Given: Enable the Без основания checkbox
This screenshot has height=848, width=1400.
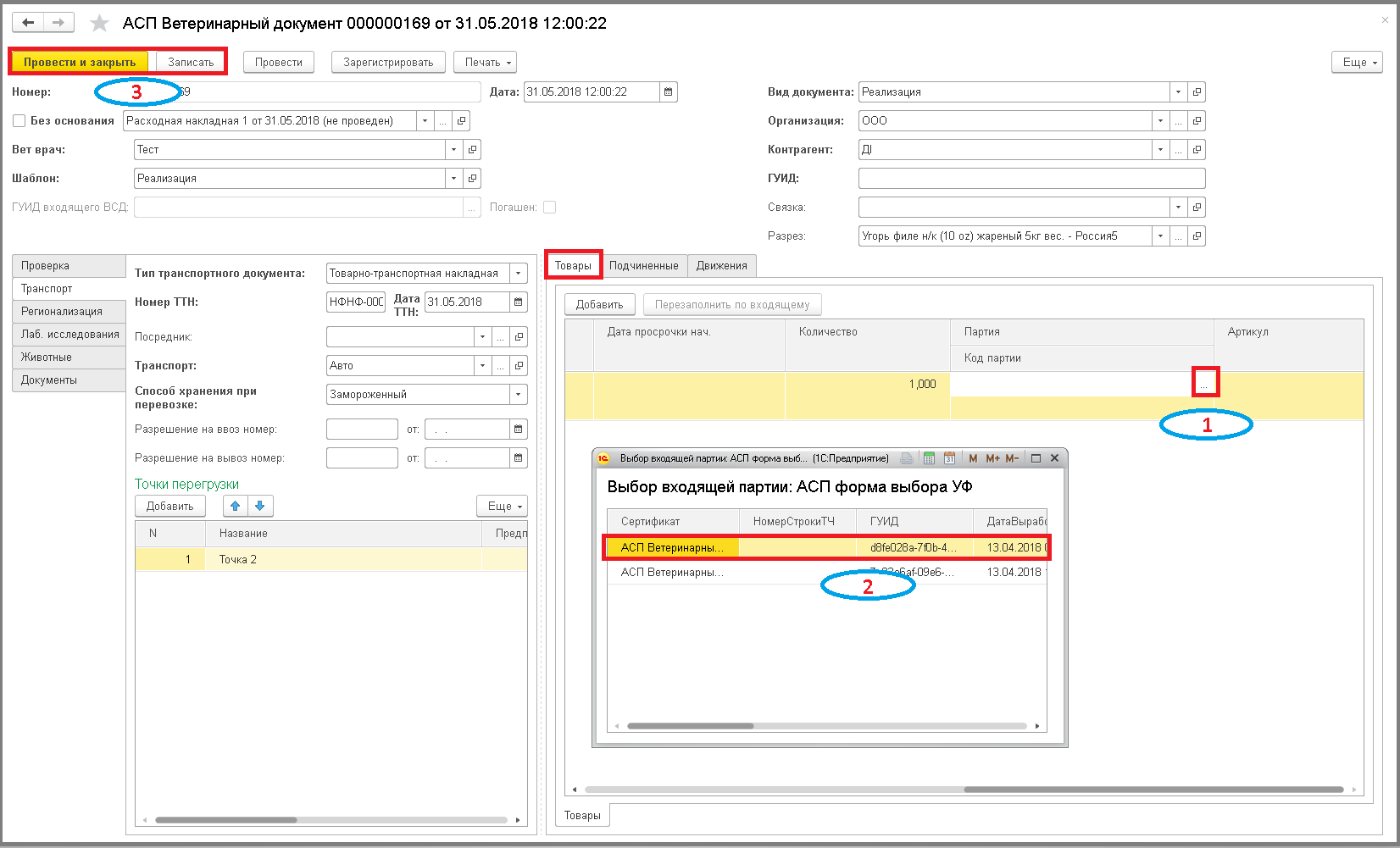Looking at the screenshot, I should (19, 120).
